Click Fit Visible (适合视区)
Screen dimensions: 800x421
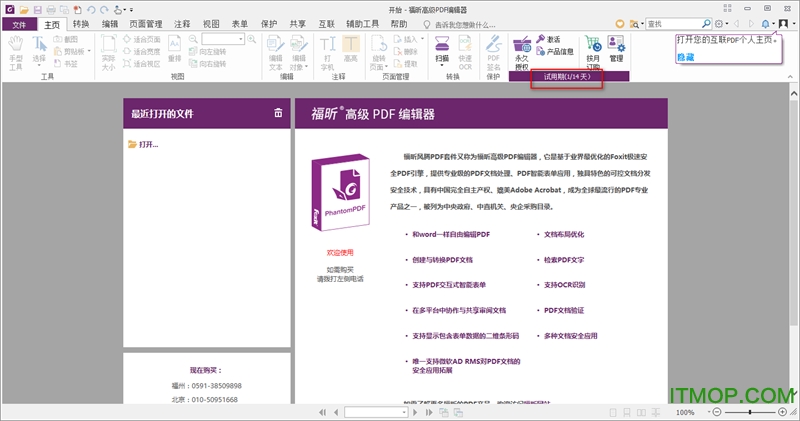pos(142,64)
